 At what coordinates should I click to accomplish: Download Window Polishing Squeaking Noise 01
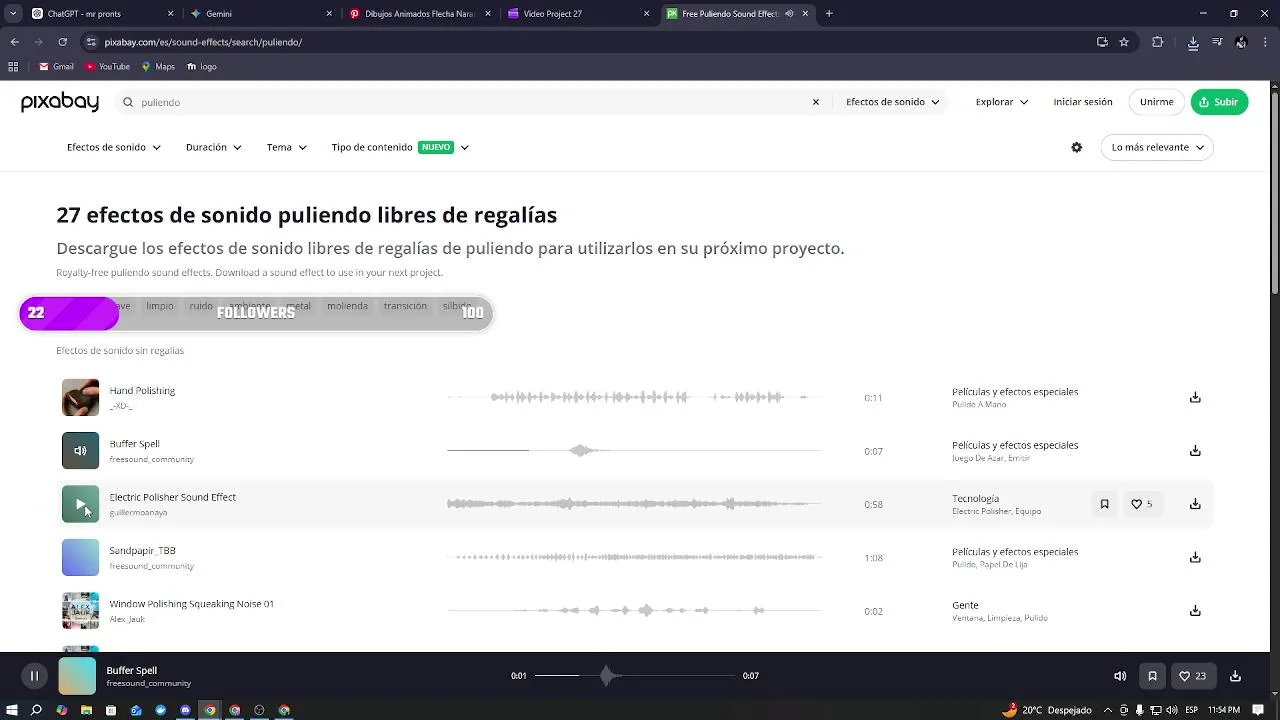pyautogui.click(x=1195, y=611)
